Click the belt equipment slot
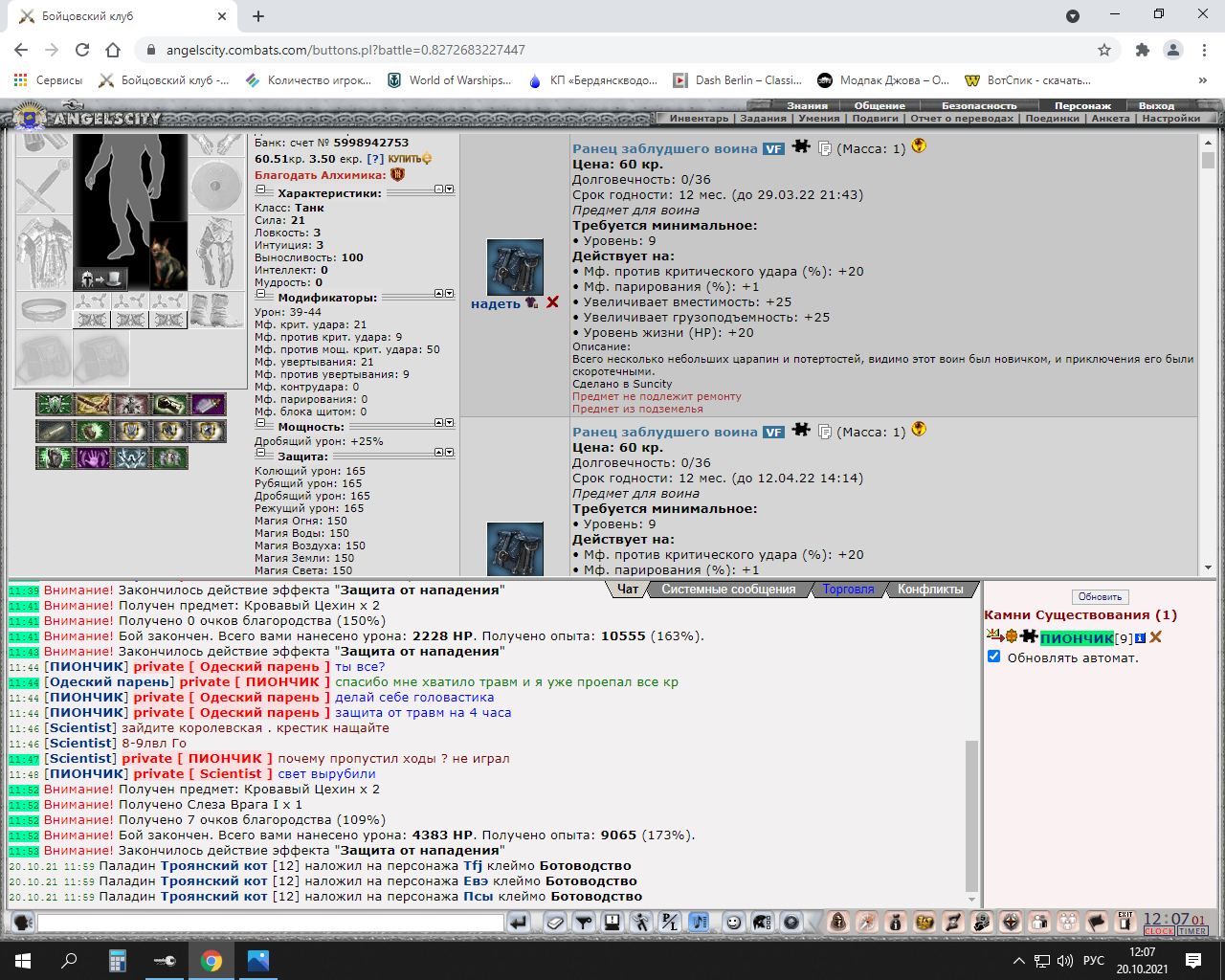 [44, 311]
